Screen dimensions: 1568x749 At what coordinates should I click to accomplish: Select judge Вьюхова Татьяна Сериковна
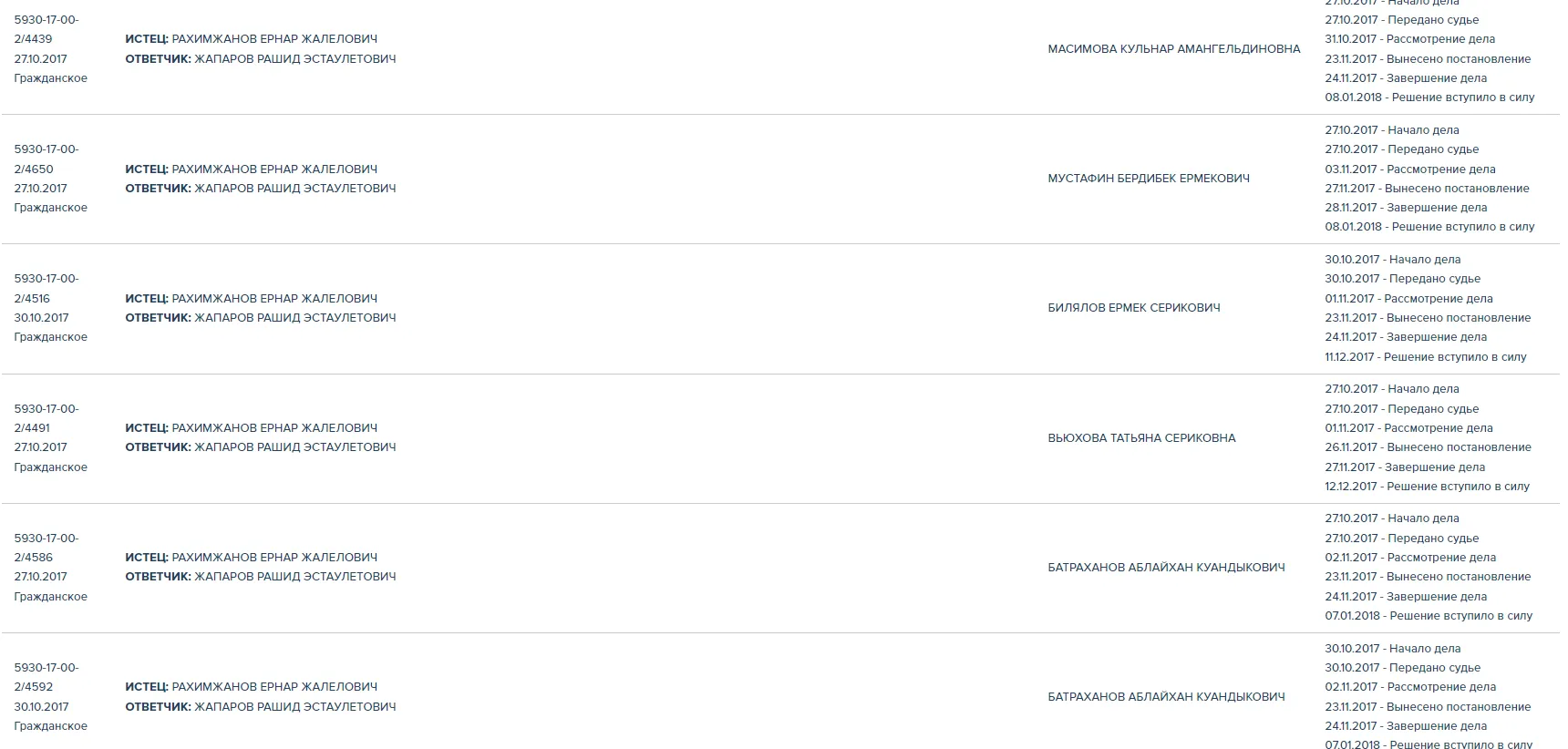(1141, 438)
